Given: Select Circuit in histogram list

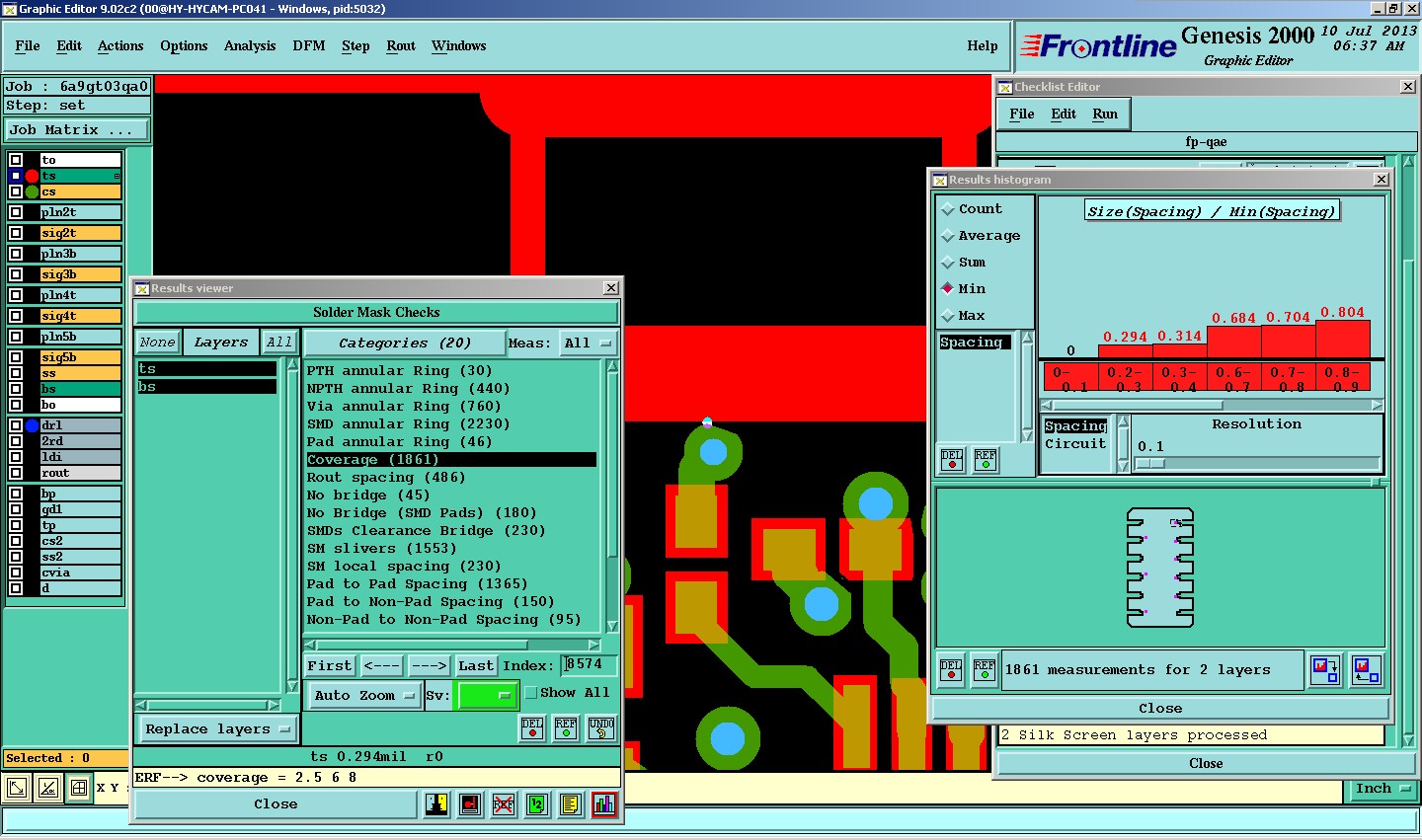Looking at the screenshot, I should pos(1076,444).
